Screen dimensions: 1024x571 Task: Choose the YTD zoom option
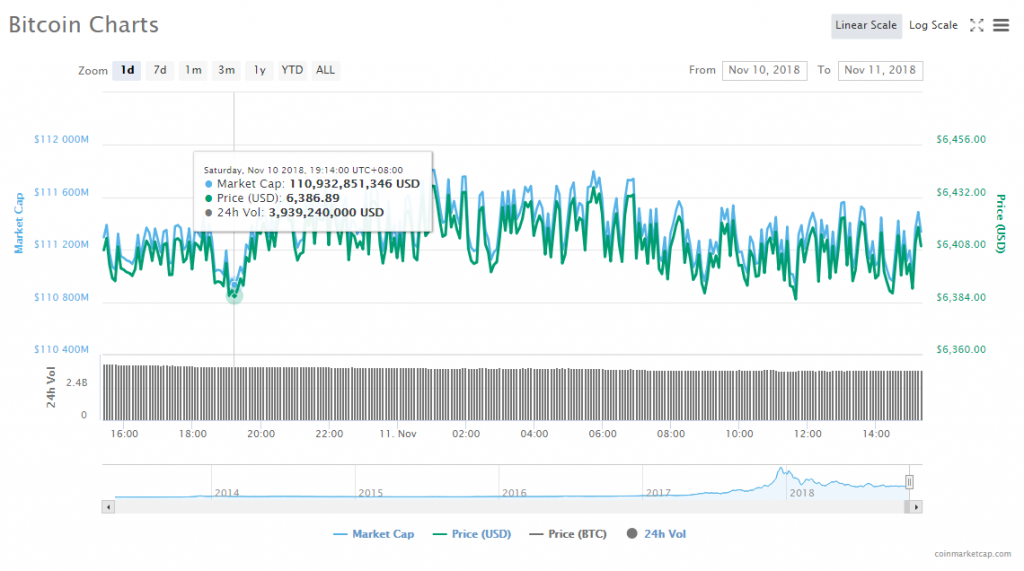click(x=292, y=70)
